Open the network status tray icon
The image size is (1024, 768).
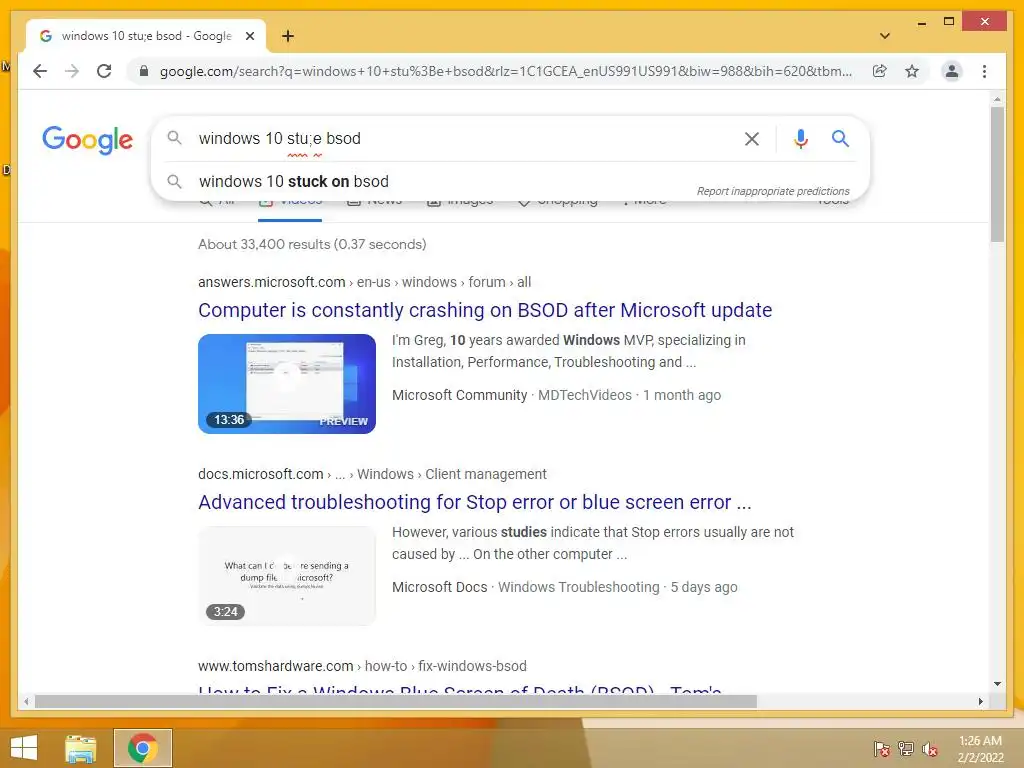pyautogui.click(x=906, y=748)
